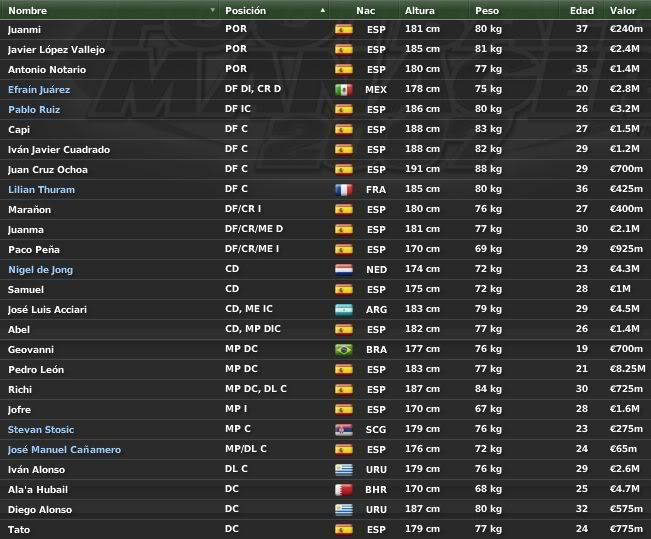Select the player name Iván Javier Cuadrado
The image size is (651, 539).
tap(59, 149)
